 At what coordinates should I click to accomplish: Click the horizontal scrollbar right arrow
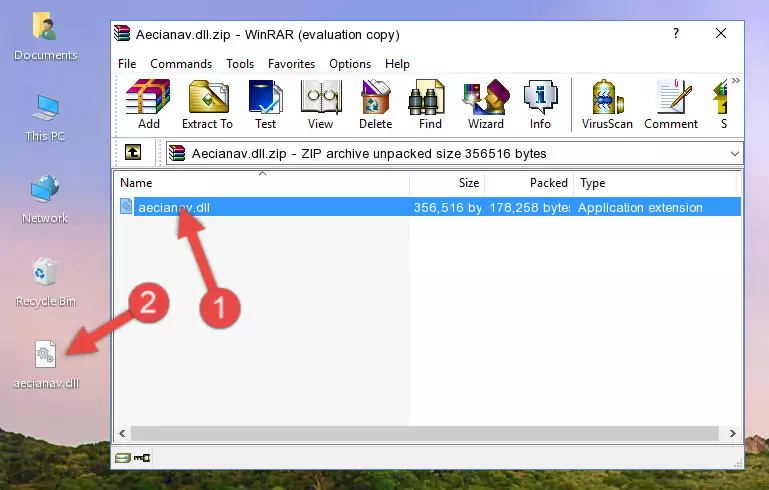[x=732, y=434]
